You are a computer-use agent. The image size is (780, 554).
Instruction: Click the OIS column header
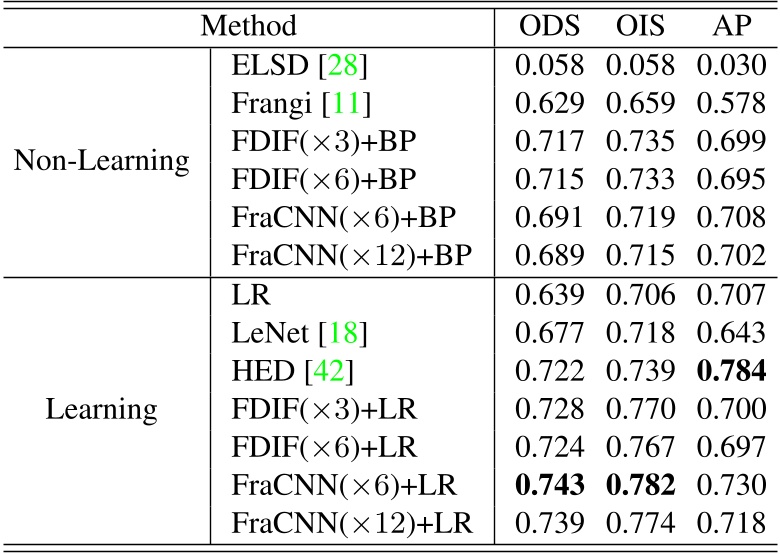pyautogui.click(x=640, y=25)
